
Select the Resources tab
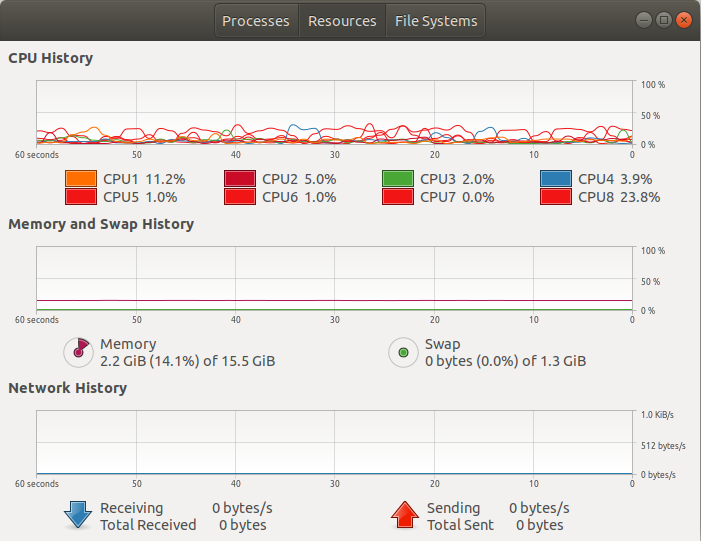click(342, 21)
